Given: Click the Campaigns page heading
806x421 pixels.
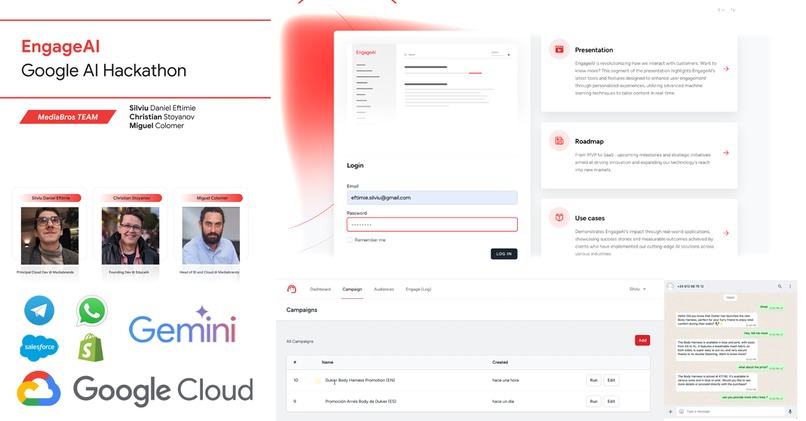Looking at the screenshot, I should [x=302, y=310].
